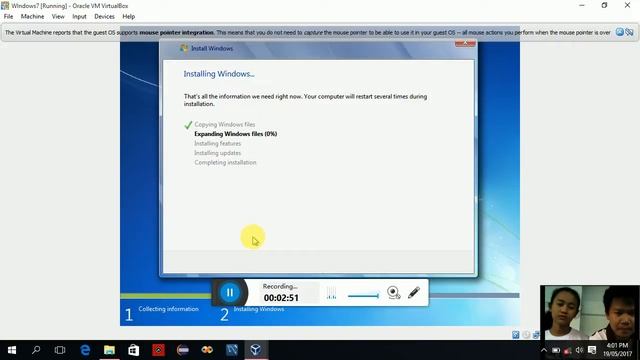Screen dimensions: 640x360
Task: Dismiss the mouse integration notification
Action: (620, 32)
